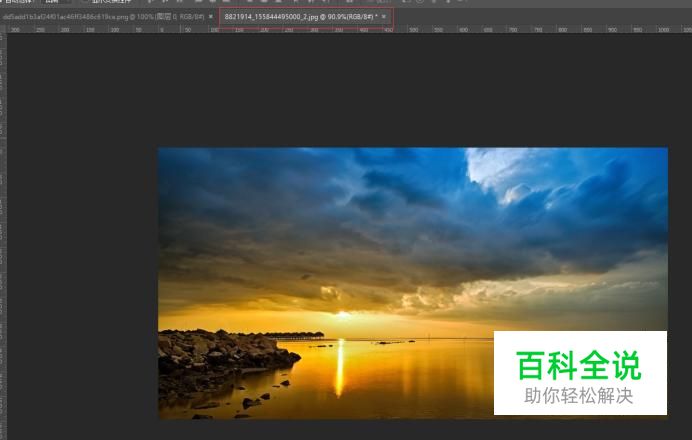Close the 8821914_155844495000_2.jpg document tab
Viewport: 692px width, 440px height.
pyautogui.click(x=384, y=17)
